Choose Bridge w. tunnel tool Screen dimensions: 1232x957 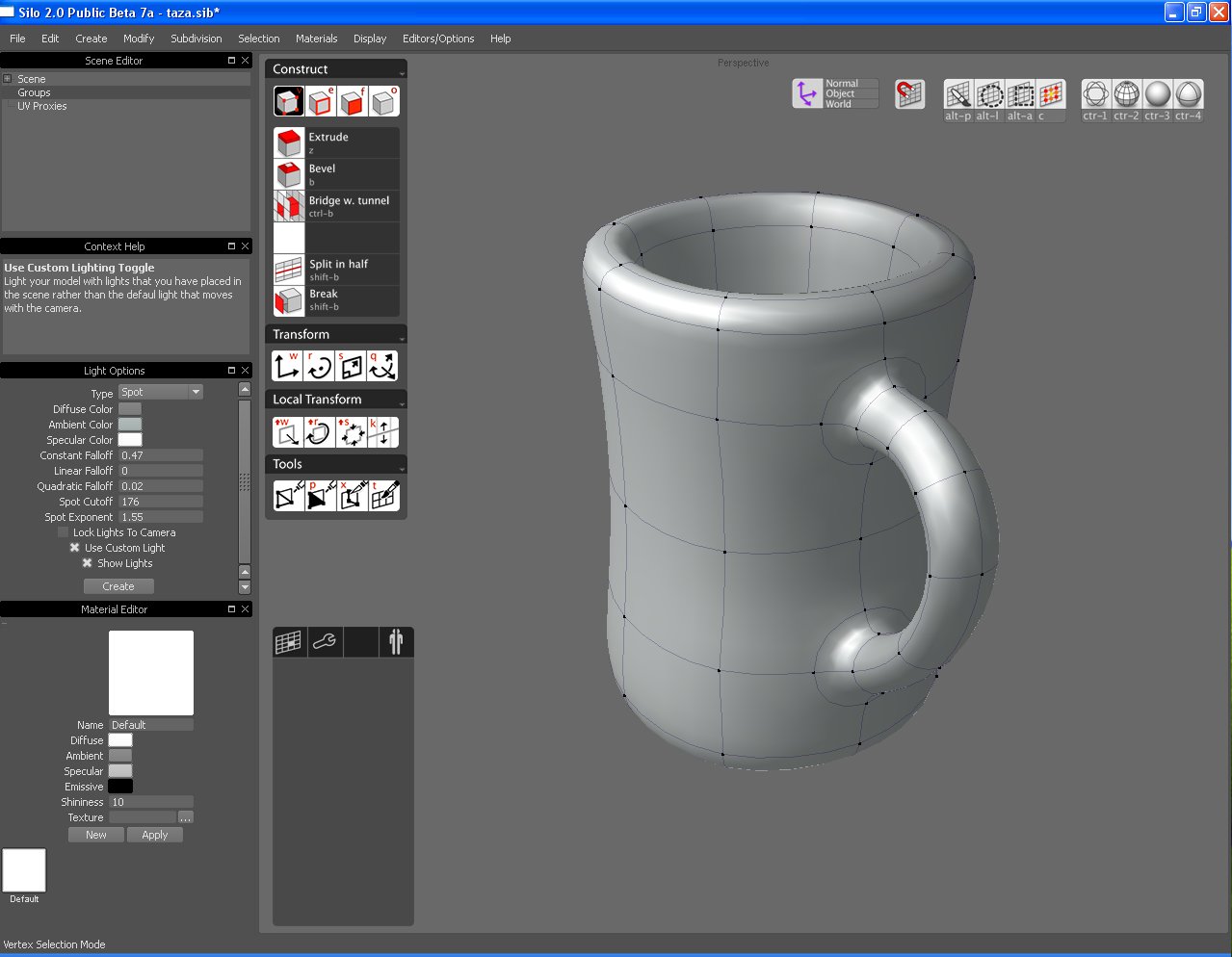point(336,206)
